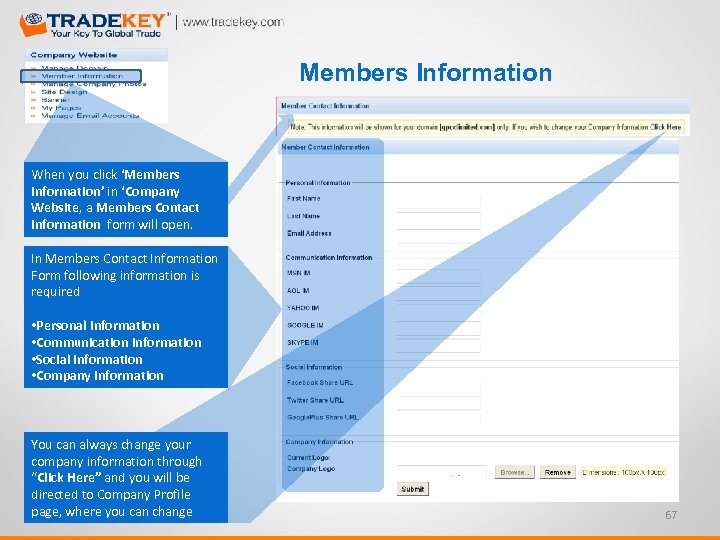Click the Twitter Share URL field
The width and height of the screenshot is (720, 540).
(x=438, y=403)
